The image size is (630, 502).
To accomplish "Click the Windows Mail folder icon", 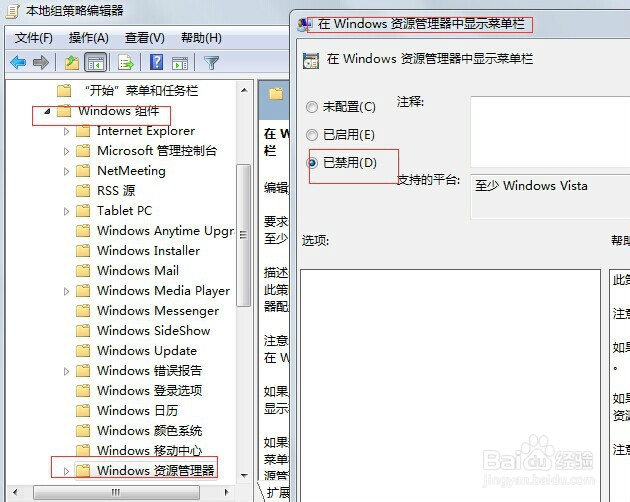I will pos(83,271).
